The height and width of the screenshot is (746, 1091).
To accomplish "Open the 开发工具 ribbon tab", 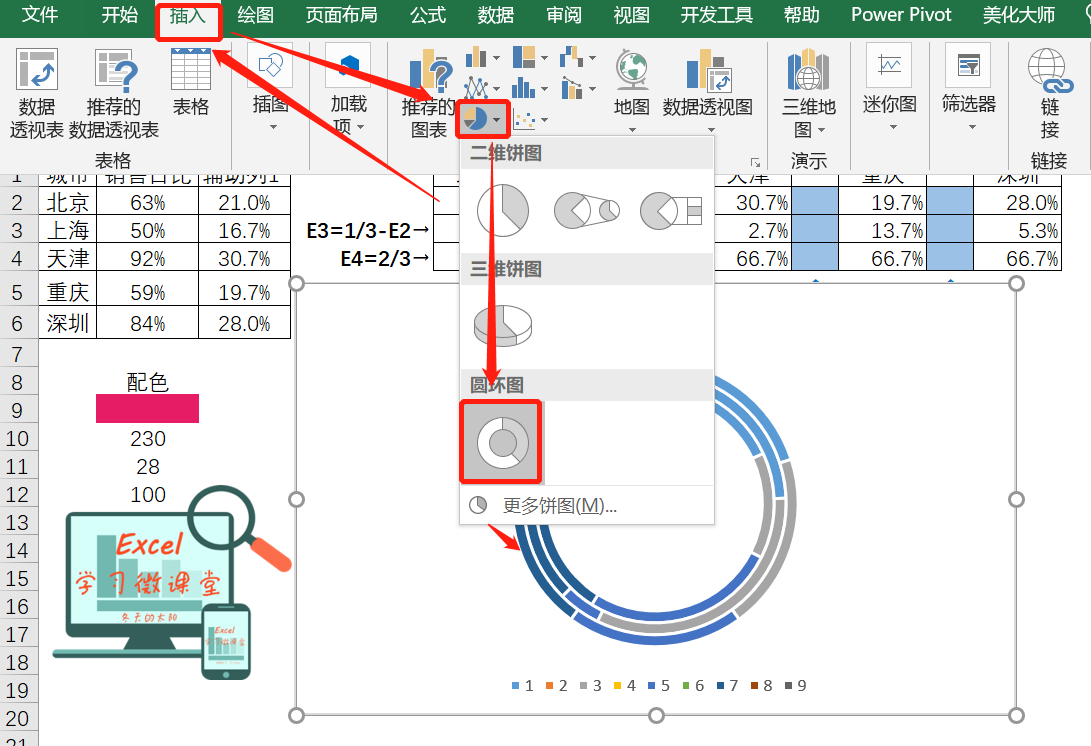I will click(716, 15).
